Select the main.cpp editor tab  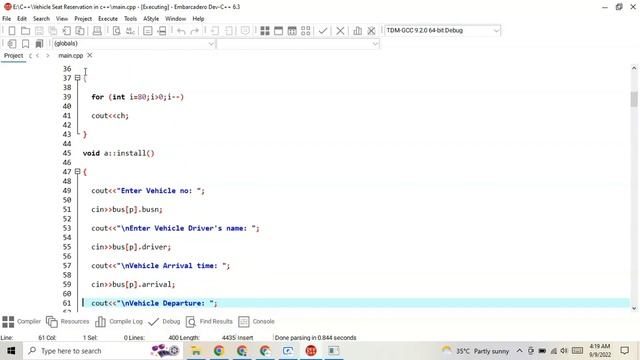pyautogui.click(x=71, y=56)
